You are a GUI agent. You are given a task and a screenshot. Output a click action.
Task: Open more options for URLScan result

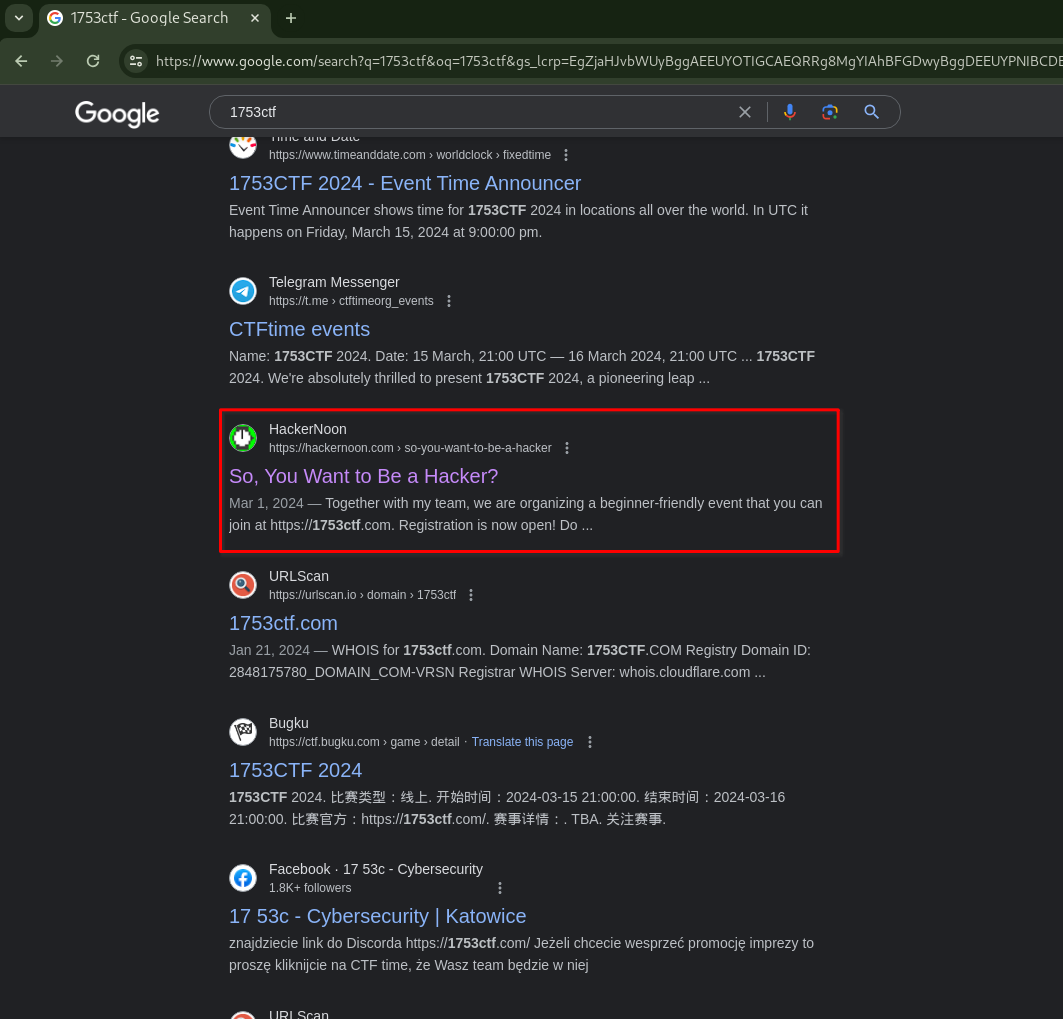(x=471, y=595)
